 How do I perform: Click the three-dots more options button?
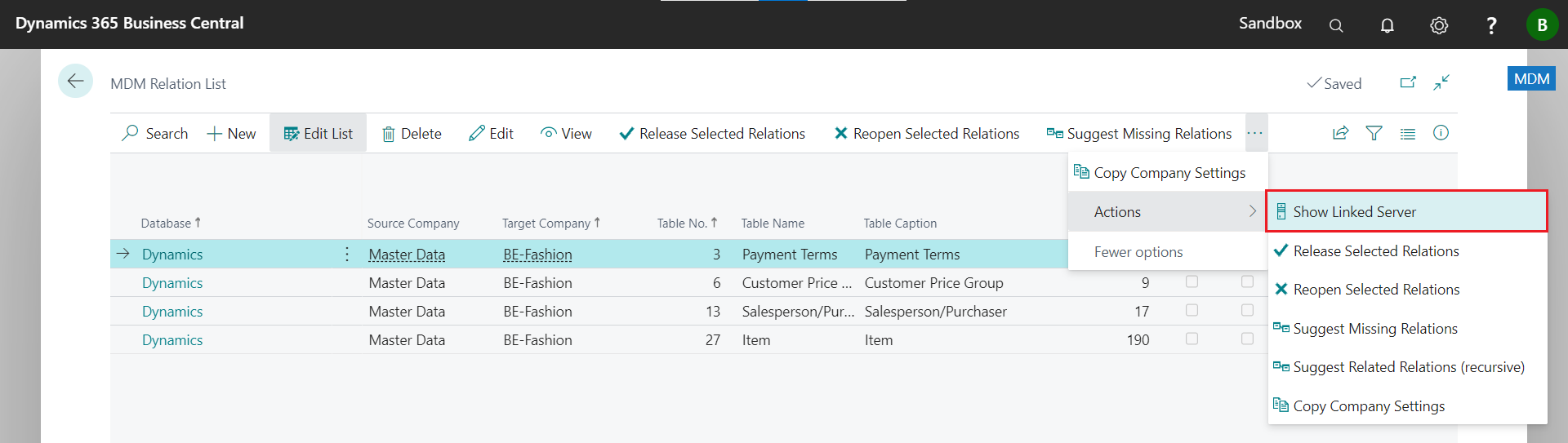tap(1256, 133)
